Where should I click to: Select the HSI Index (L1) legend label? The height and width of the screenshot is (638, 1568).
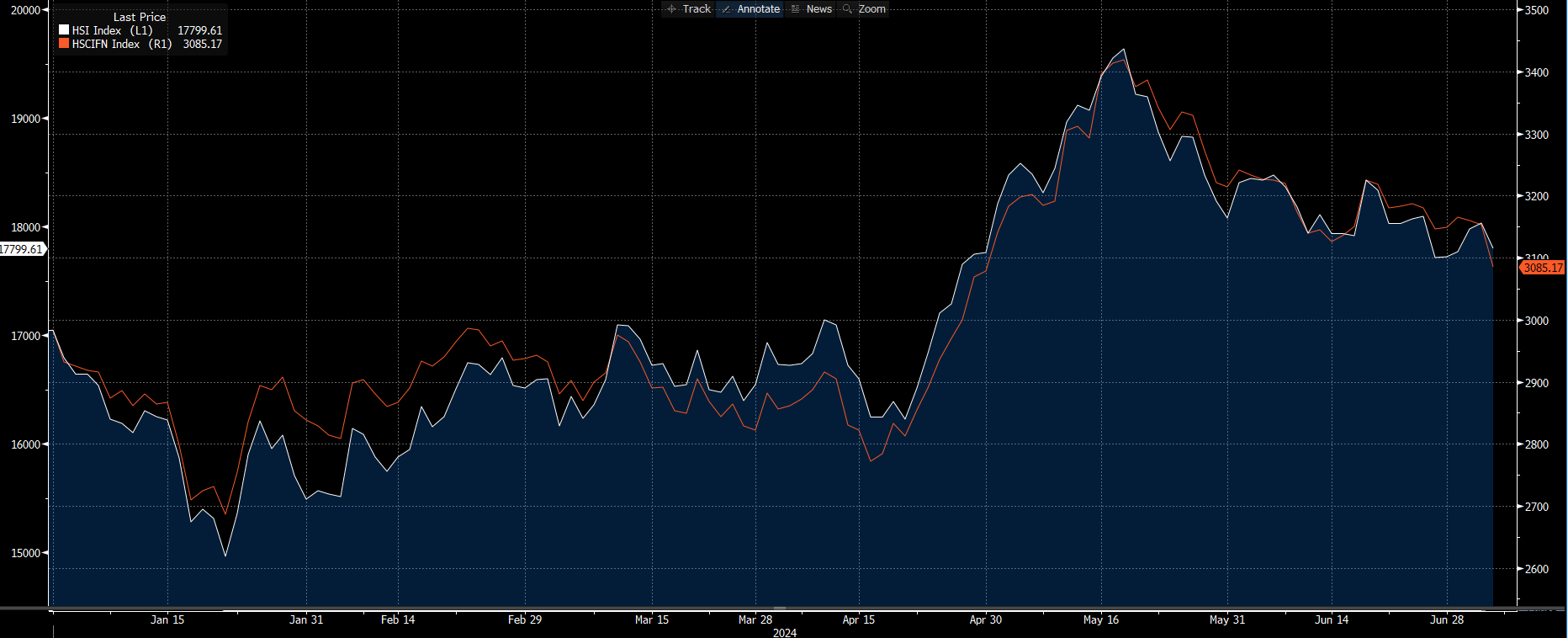coord(112,30)
